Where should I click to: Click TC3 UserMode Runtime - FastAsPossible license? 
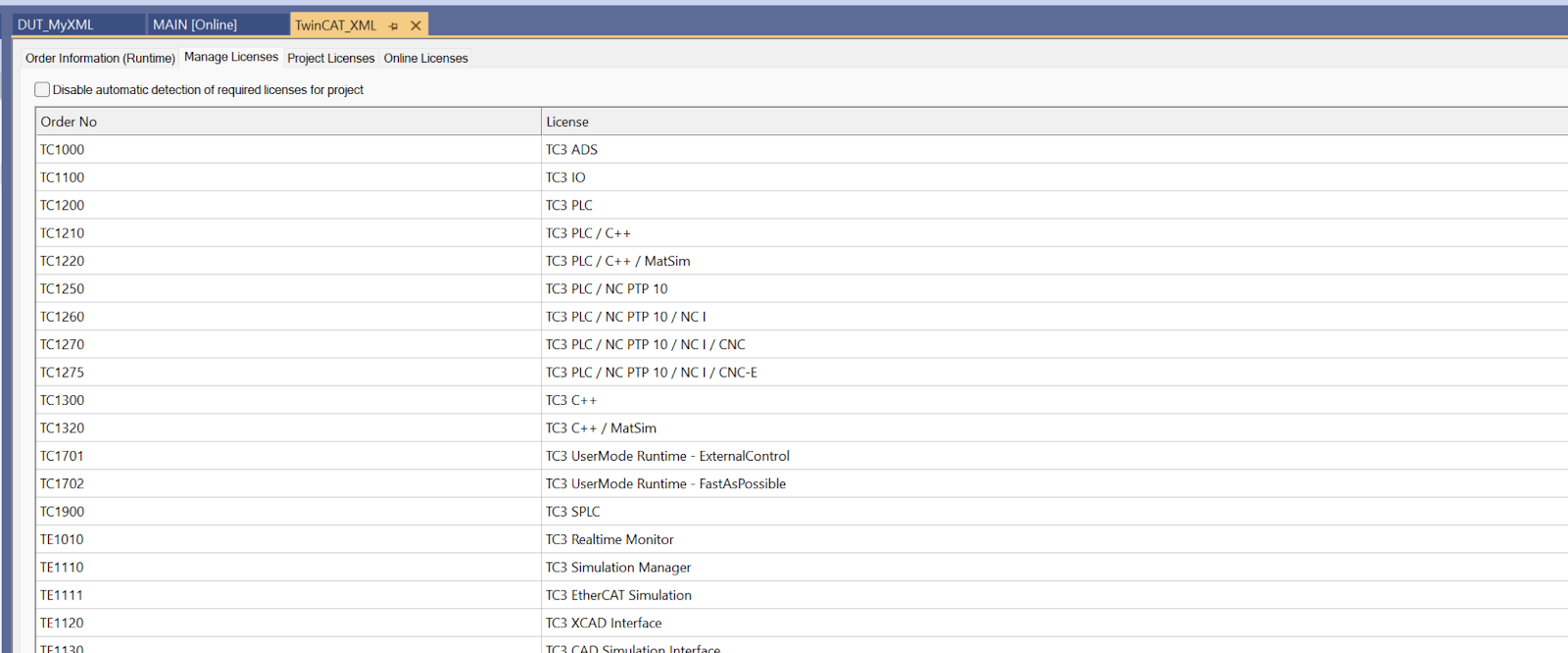pos(1054,483)
